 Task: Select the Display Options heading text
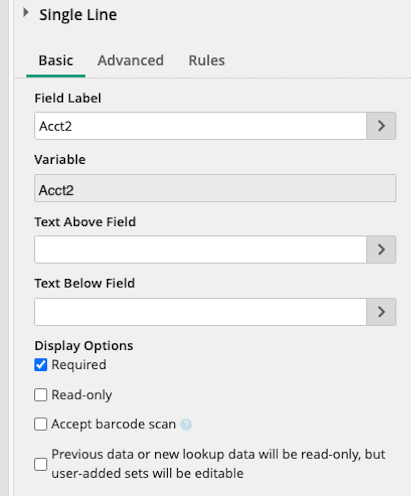pyautogui.click(x=84, y=346)
